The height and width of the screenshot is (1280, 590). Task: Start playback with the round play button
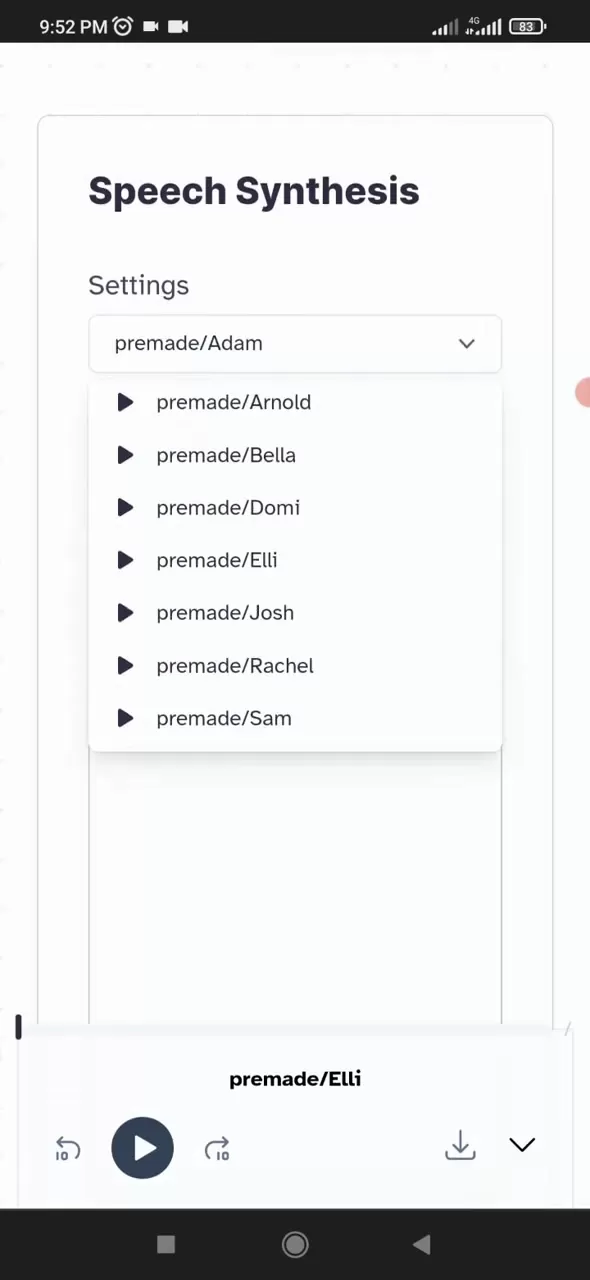click(142, 1148)
